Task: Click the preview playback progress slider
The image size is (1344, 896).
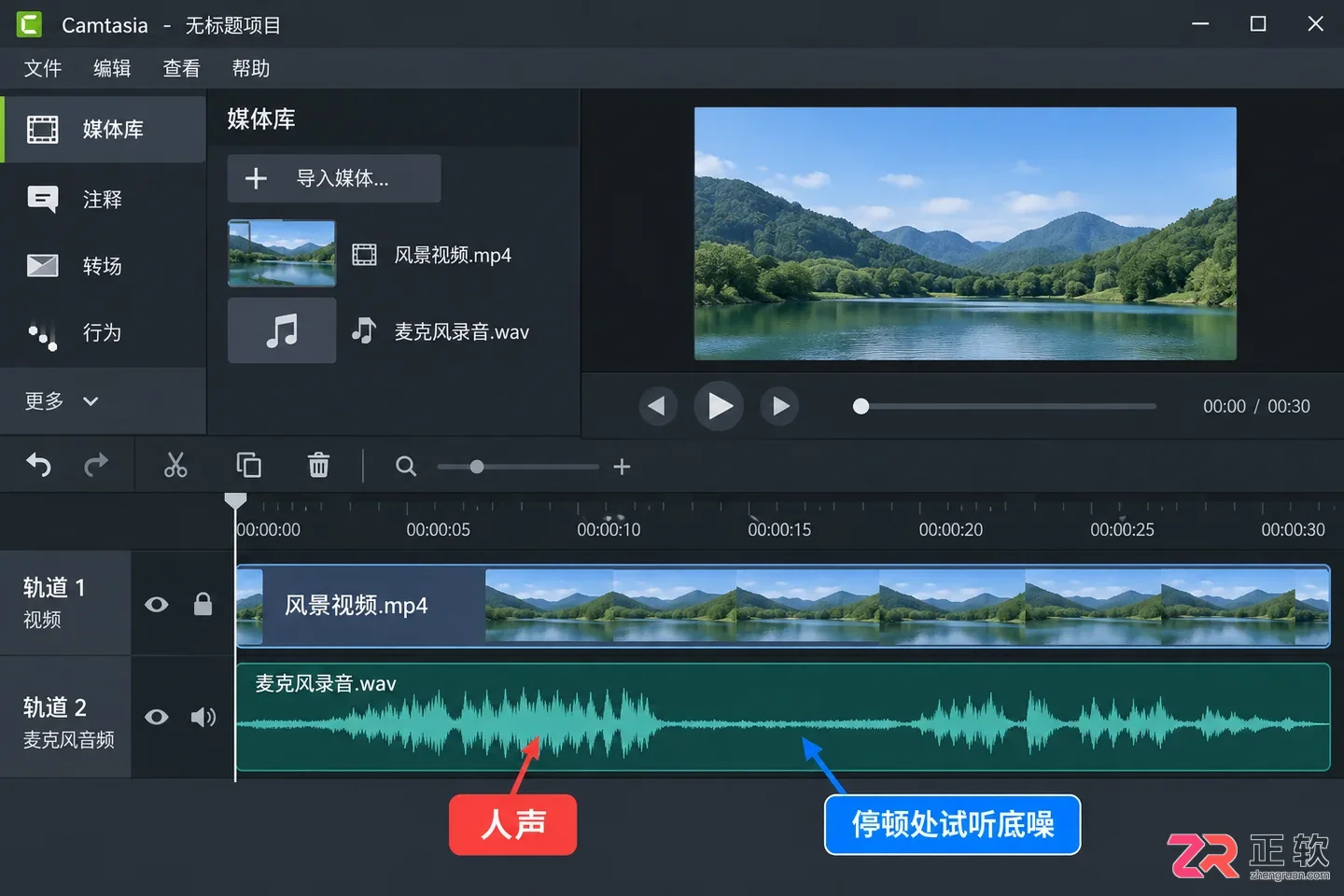Action: coord(1004,406)
